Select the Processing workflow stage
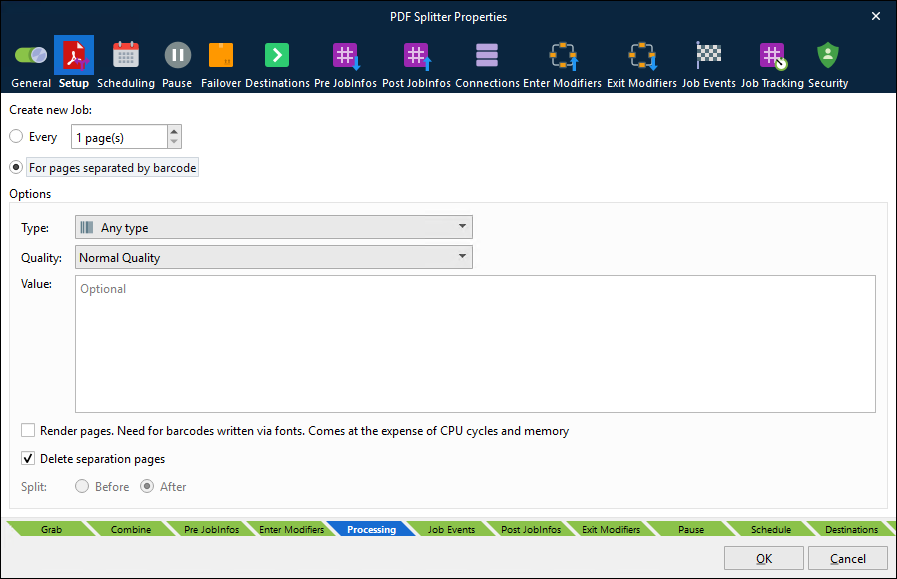 (371, 529)
